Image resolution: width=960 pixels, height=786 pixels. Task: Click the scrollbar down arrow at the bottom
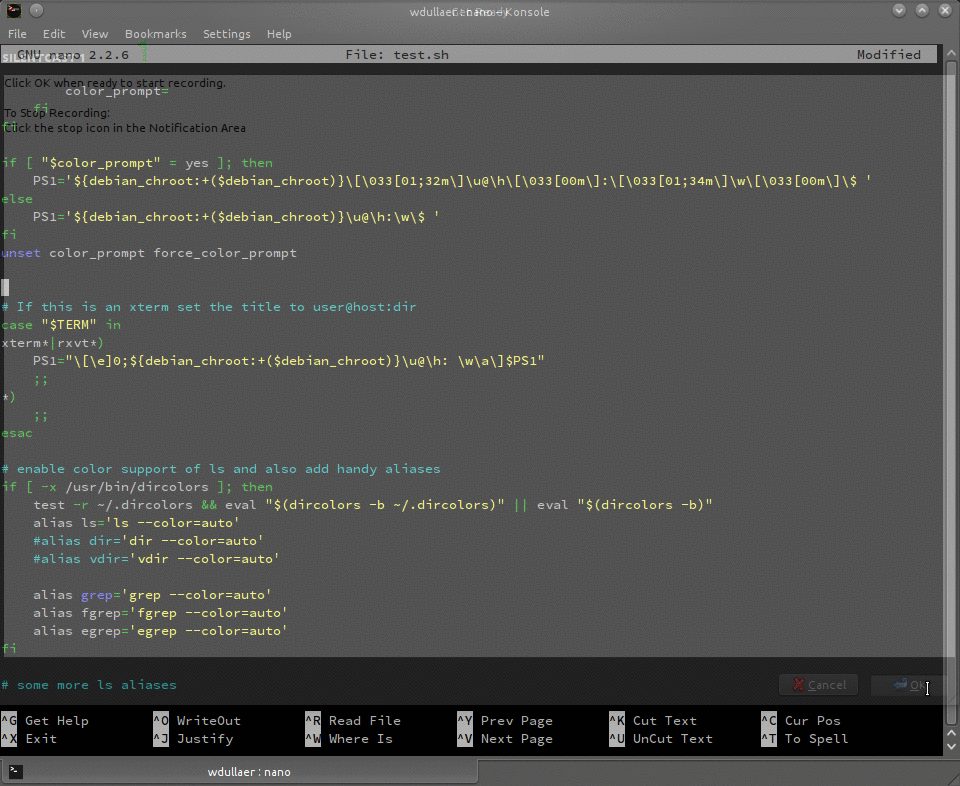click(x=951, y=747)
